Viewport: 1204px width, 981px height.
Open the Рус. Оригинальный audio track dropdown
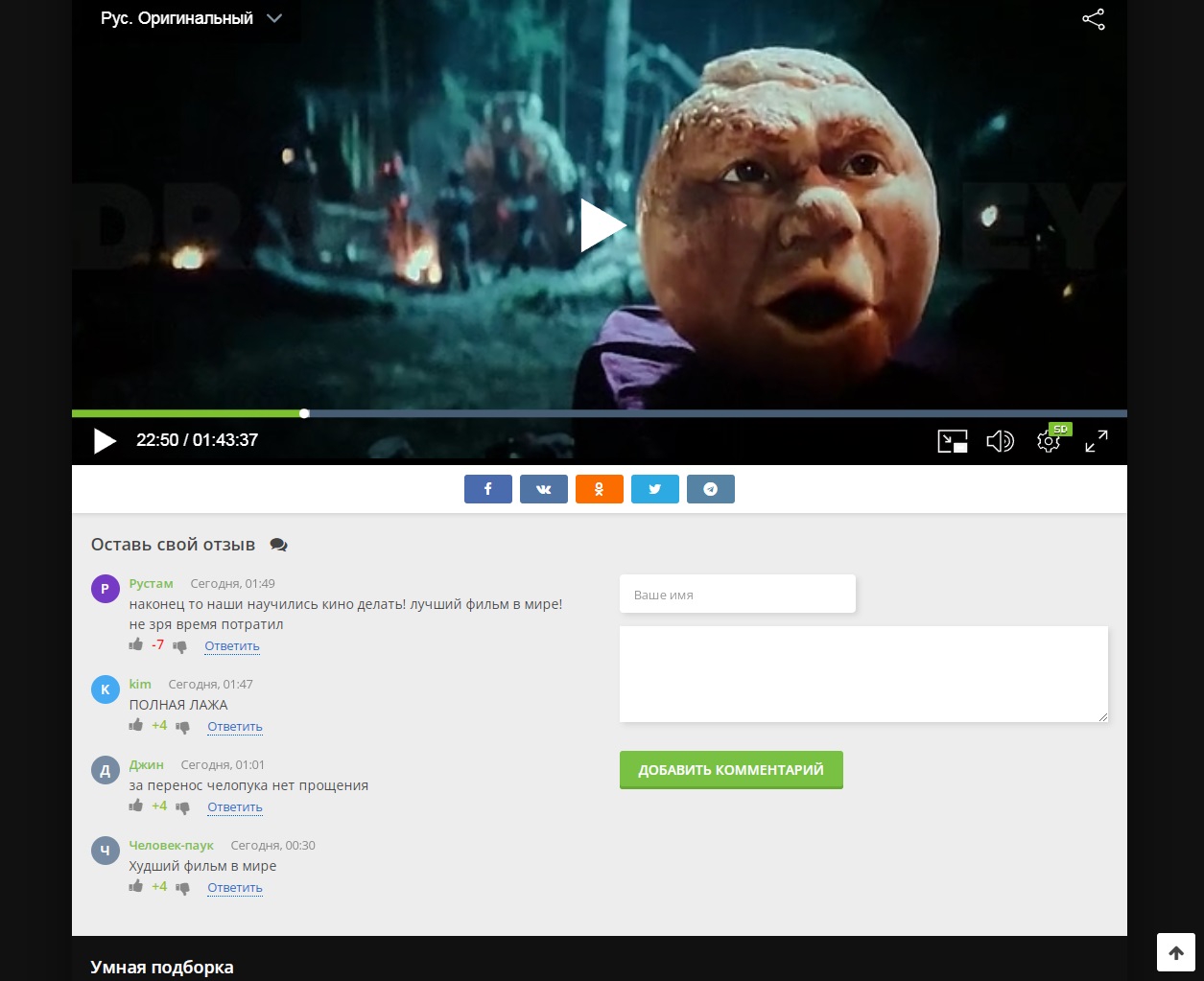coord(191,18)
